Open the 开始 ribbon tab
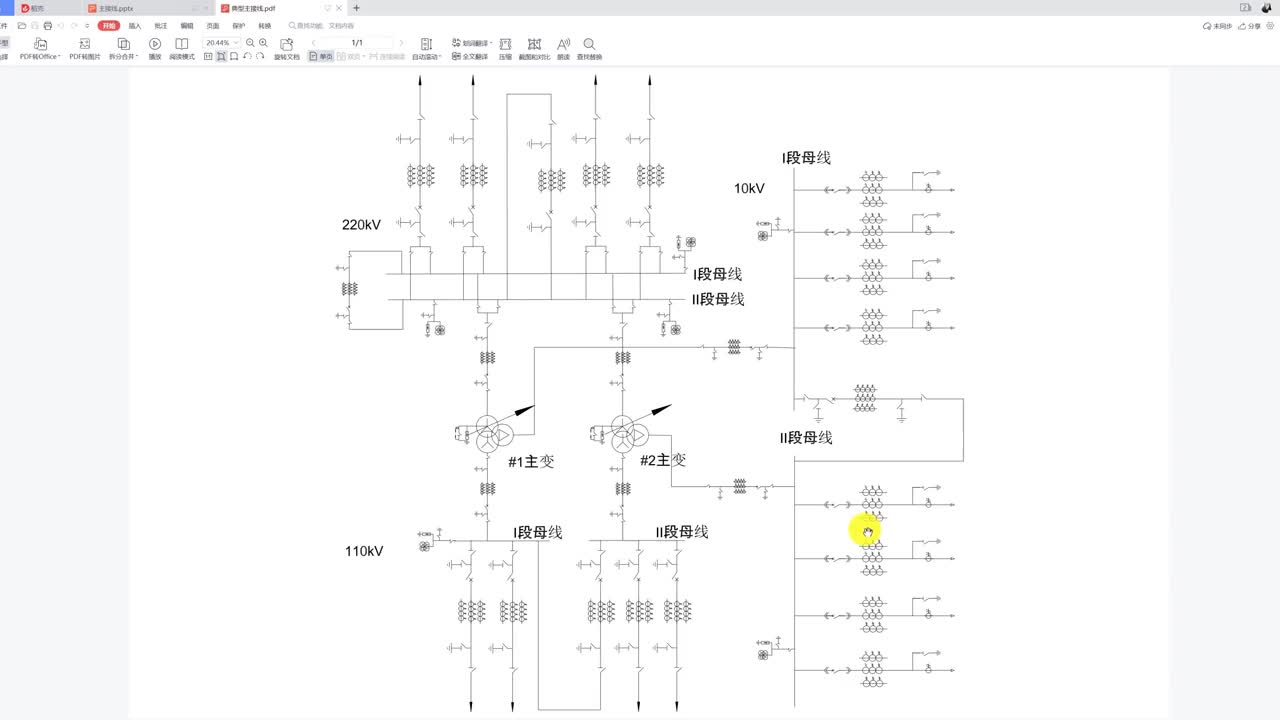The image size is (1280, 720). coord(109,25)
